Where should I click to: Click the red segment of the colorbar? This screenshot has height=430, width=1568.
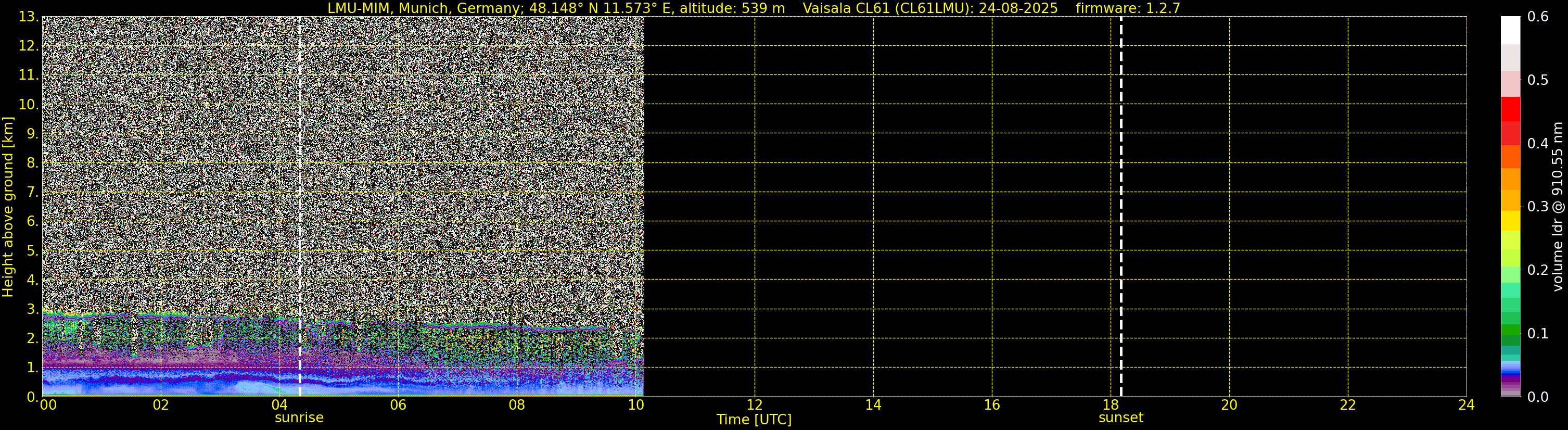pos(1510,110)
